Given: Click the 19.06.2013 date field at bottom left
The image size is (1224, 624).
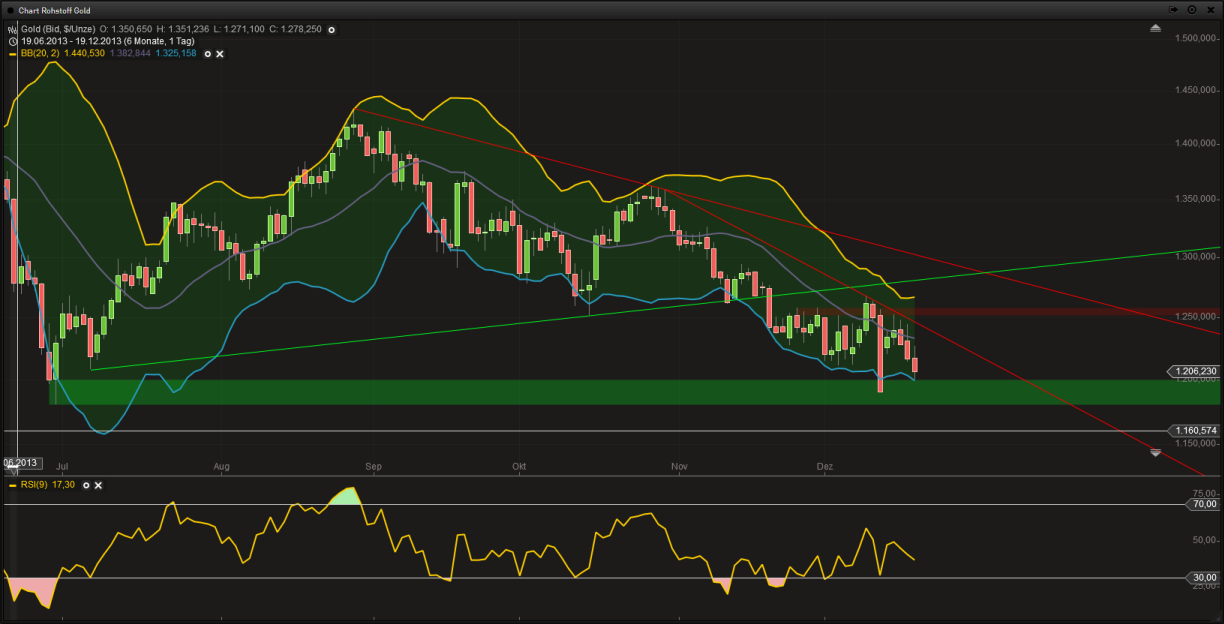Looking at the screenshot, I should click(x=18, y=461).
